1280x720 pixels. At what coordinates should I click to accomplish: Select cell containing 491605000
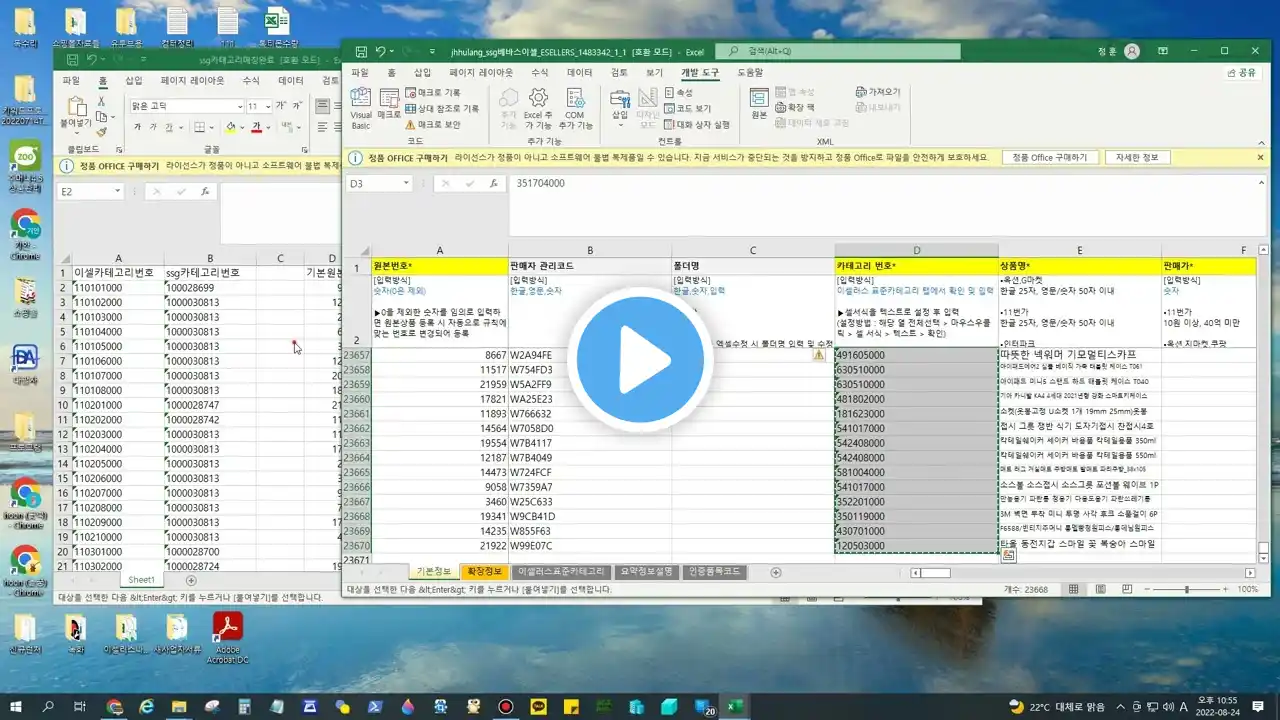click(916, 355)
